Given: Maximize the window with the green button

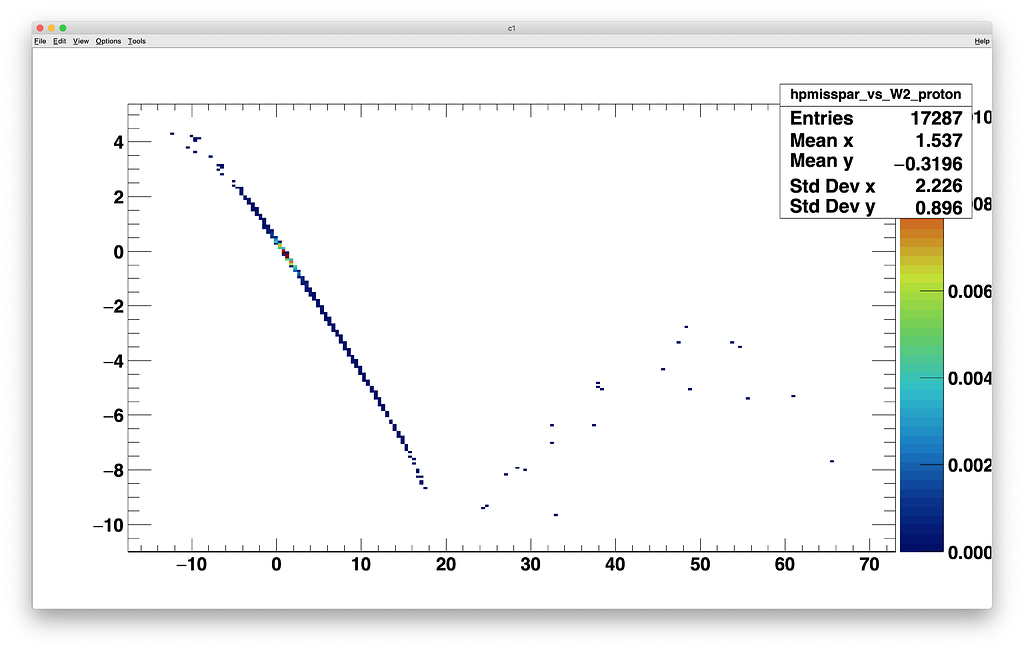Looking at the screenshot, I should [x=64, y=28].
